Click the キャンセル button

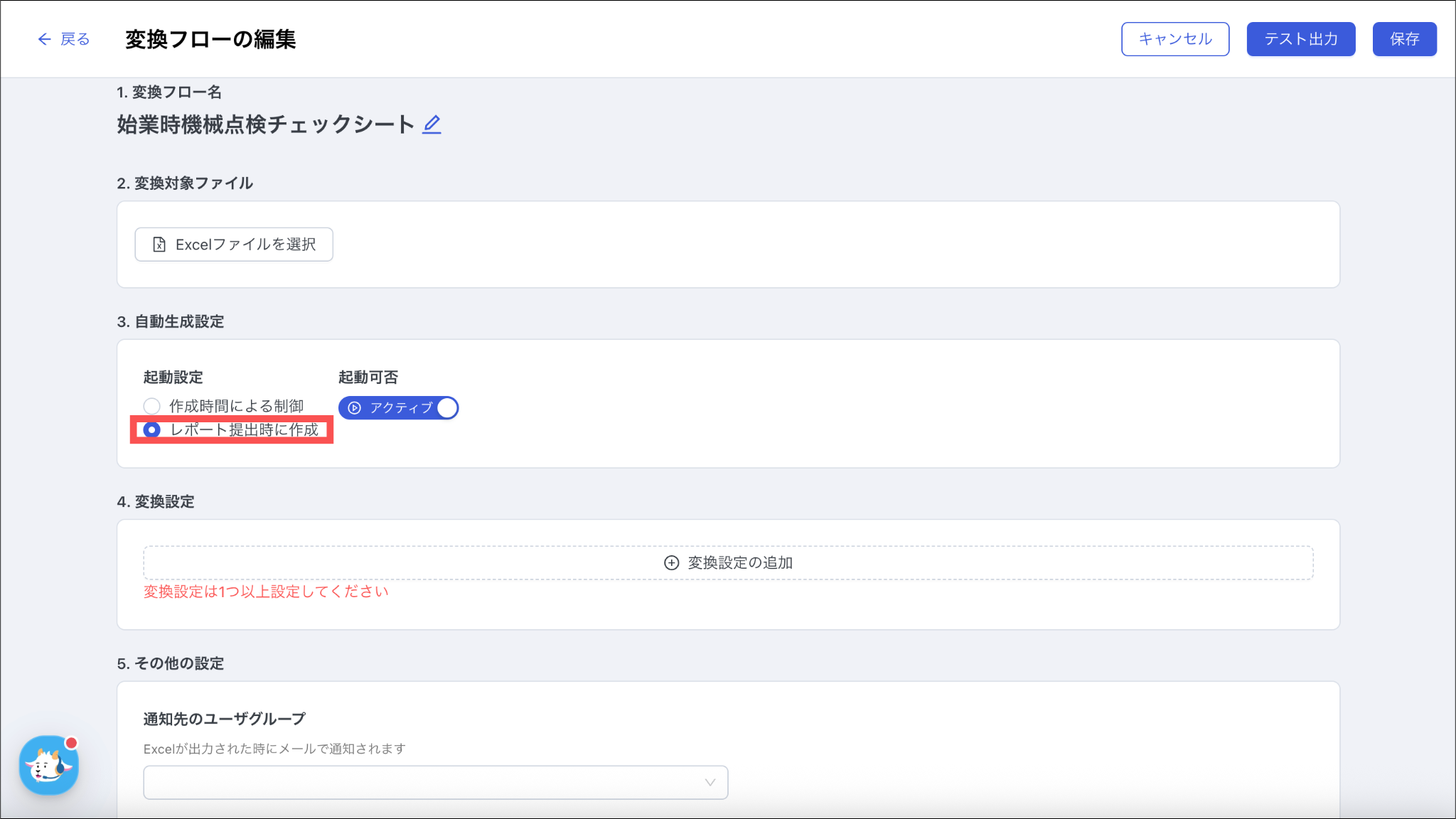click(1174, 39)
